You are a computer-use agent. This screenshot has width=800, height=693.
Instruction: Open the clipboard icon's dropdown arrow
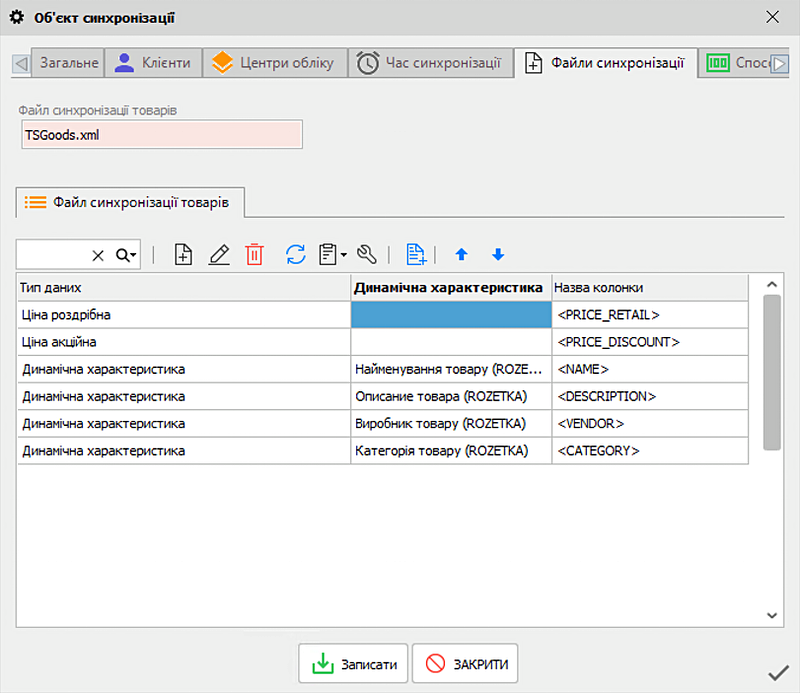pos(344,255)
